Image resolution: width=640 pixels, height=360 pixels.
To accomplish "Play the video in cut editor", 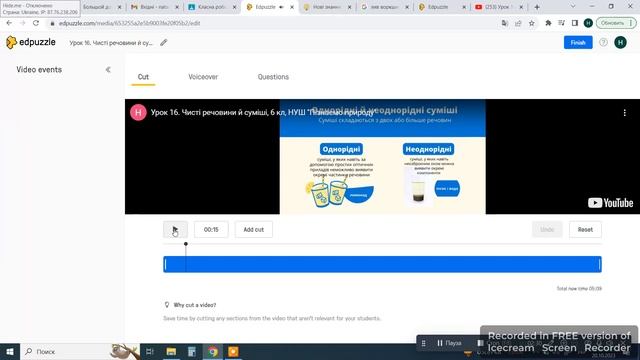I will pos(175,229).
